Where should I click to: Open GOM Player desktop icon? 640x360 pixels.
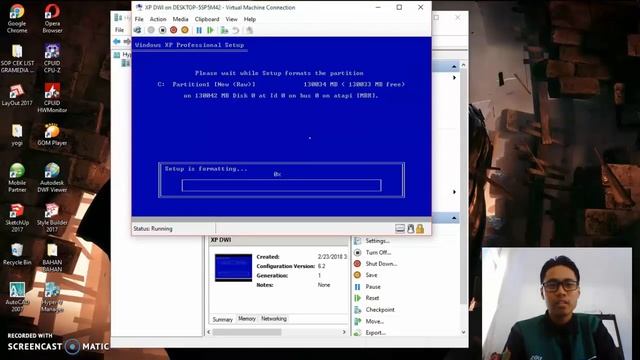[52, 135]
